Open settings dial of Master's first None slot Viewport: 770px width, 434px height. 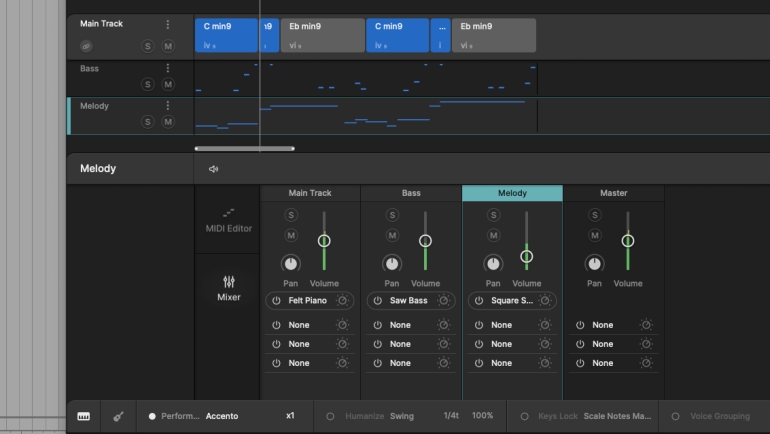(x=646, y=325)
